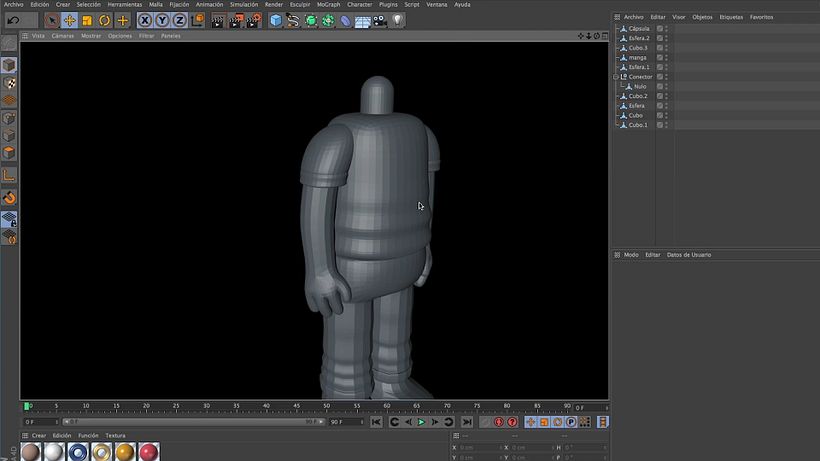
Task: Toggle Z axis lock
Action: [x=179, y=20]
